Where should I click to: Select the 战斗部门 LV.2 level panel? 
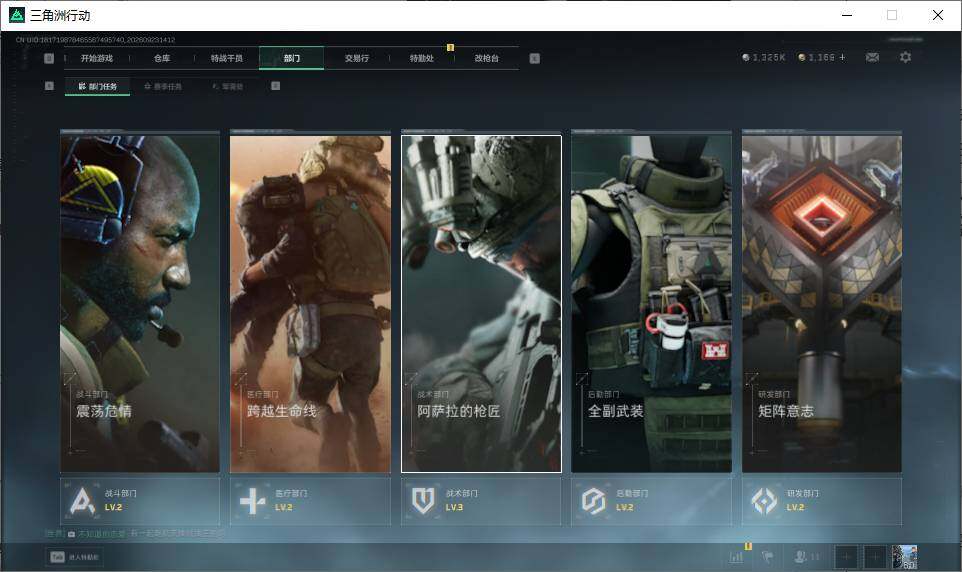tap(140, 501)
